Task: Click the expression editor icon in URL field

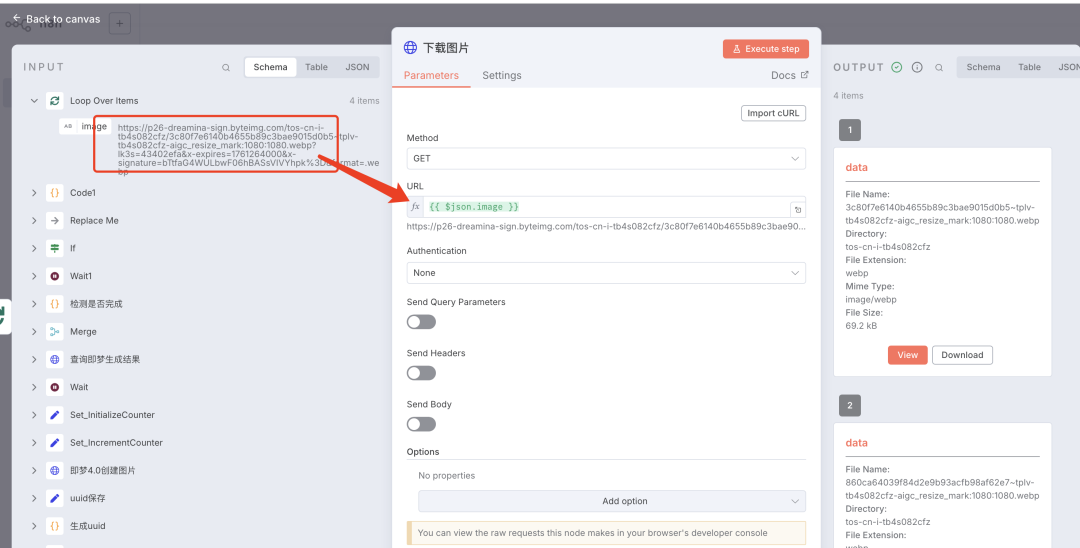Action: [x=797, y=209]
